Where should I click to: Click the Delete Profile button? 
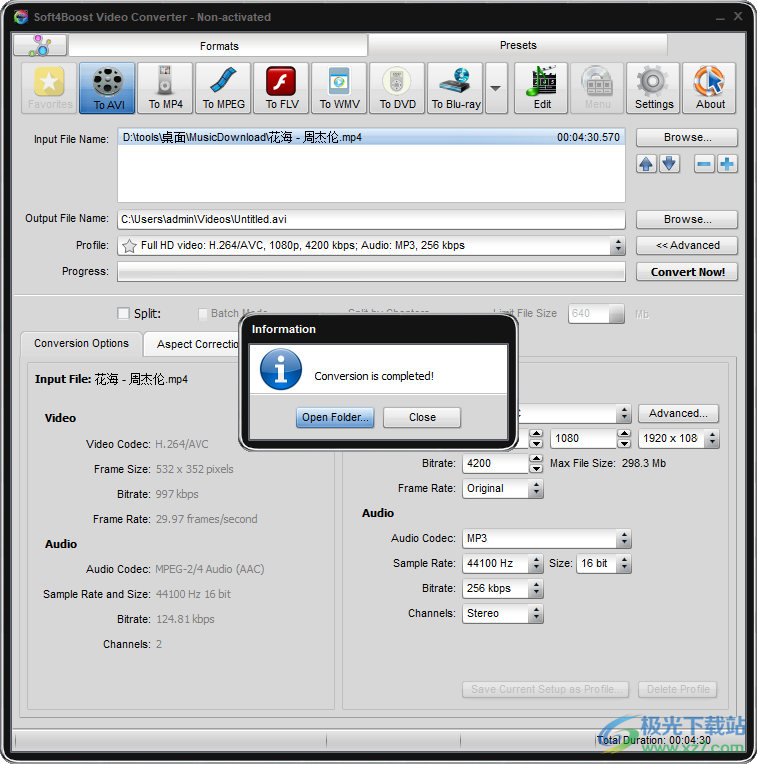678,689
